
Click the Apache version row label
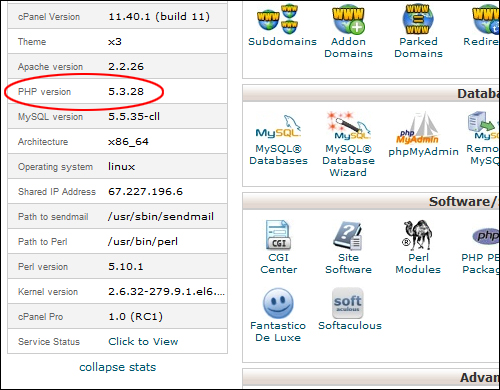pos(50,67)
